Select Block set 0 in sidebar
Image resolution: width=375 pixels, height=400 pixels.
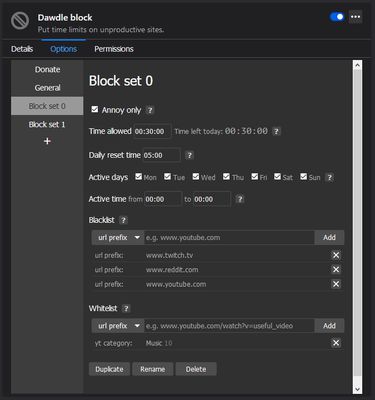click(x=47, y=106)
